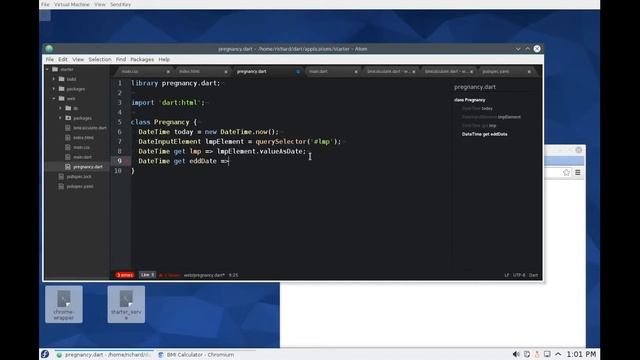Screen dimensions: 640x360
Task: Click the pubspec.lock file icon in tree
Action: coord(61,177)
